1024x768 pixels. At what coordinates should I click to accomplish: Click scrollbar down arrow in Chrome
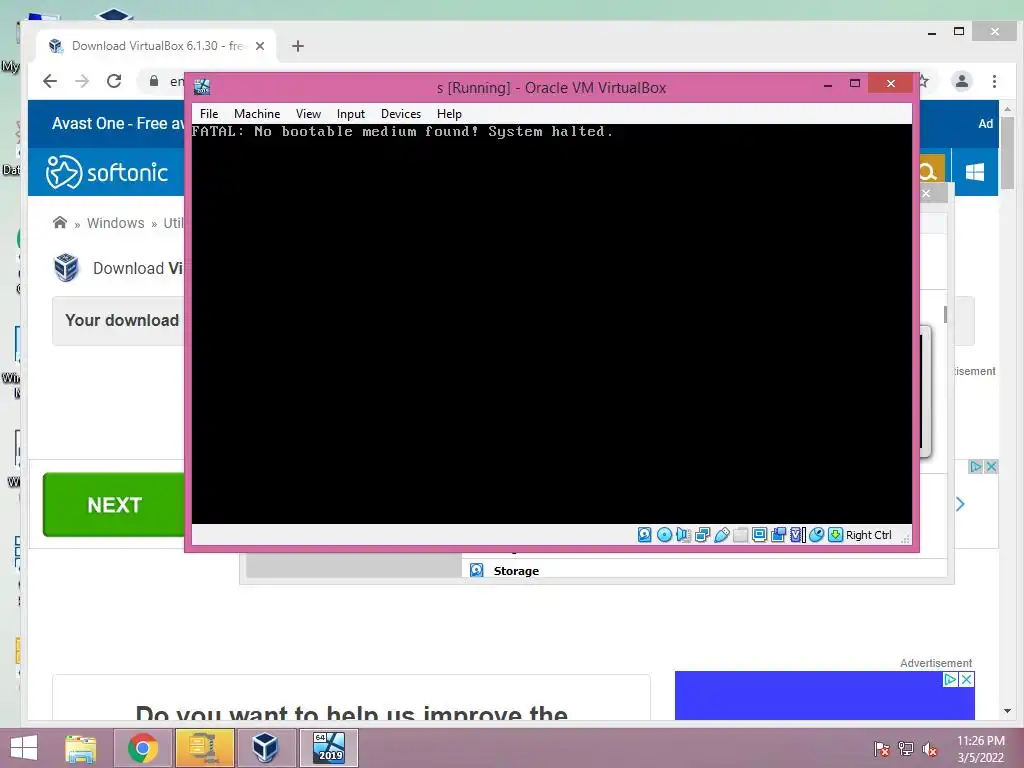(x=1008, y=711)
